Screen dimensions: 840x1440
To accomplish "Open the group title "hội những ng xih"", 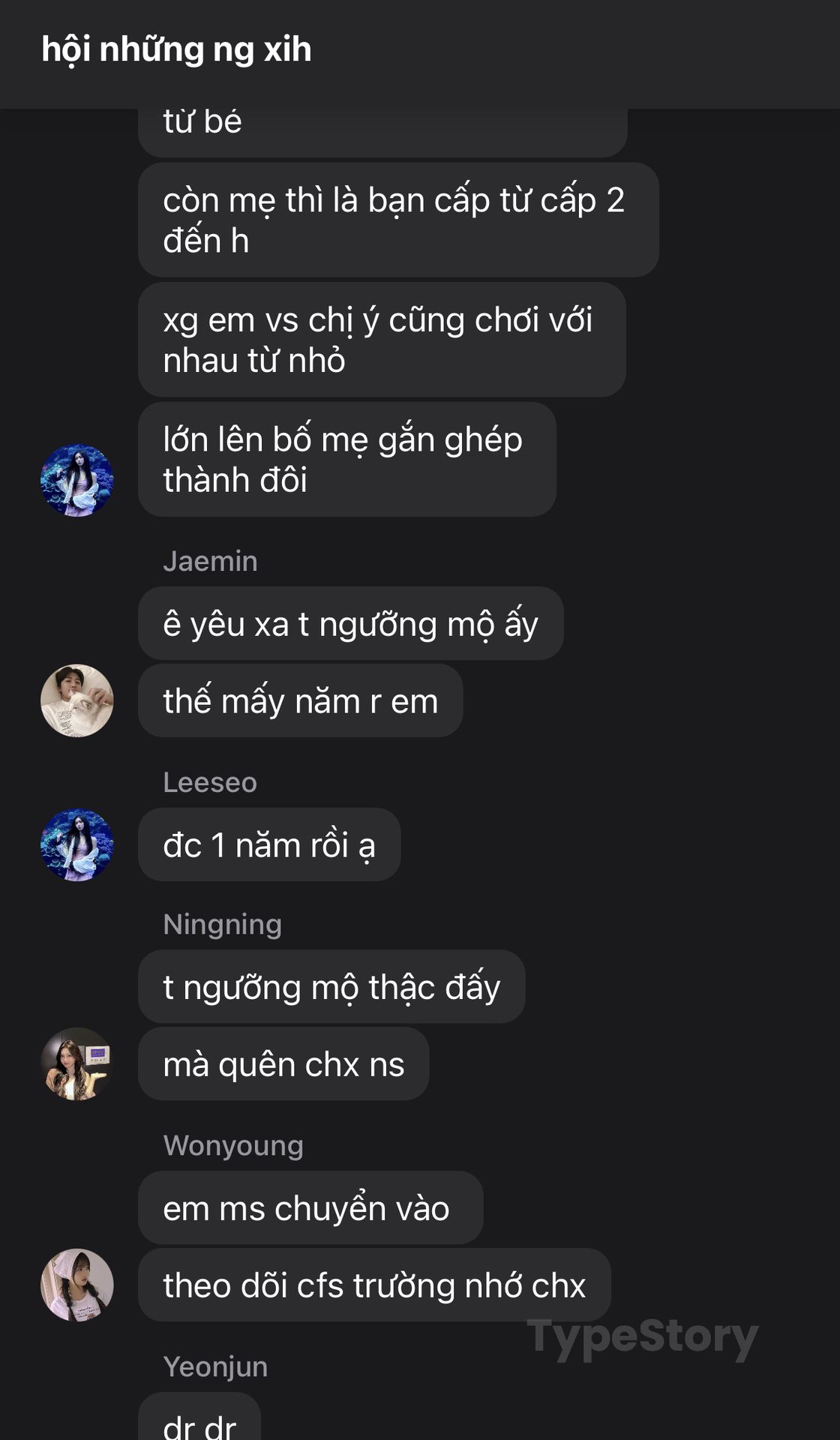I will coord(176,49).
